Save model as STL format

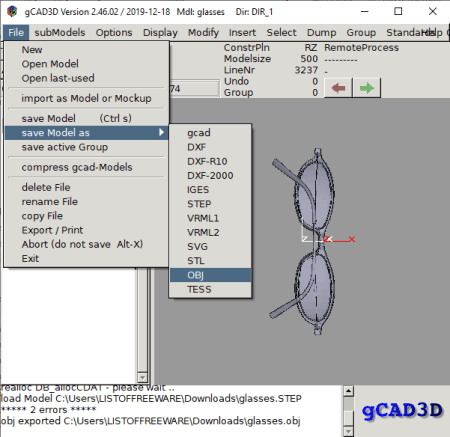(x=210, y=261)
